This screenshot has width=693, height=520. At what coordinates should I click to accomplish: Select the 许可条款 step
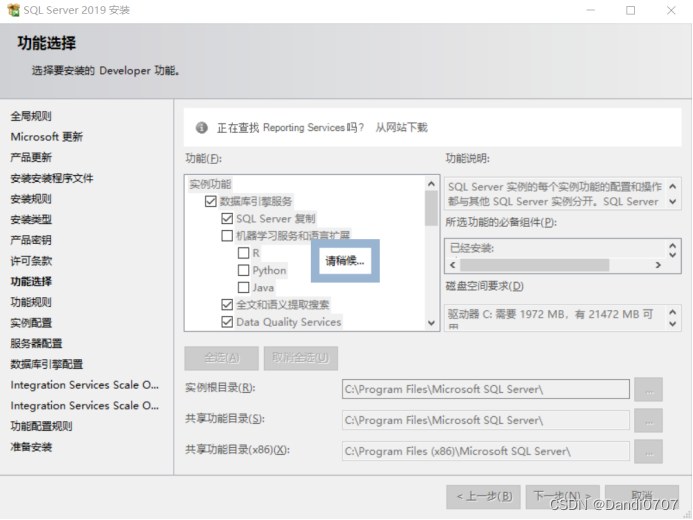tap(31, 261)
